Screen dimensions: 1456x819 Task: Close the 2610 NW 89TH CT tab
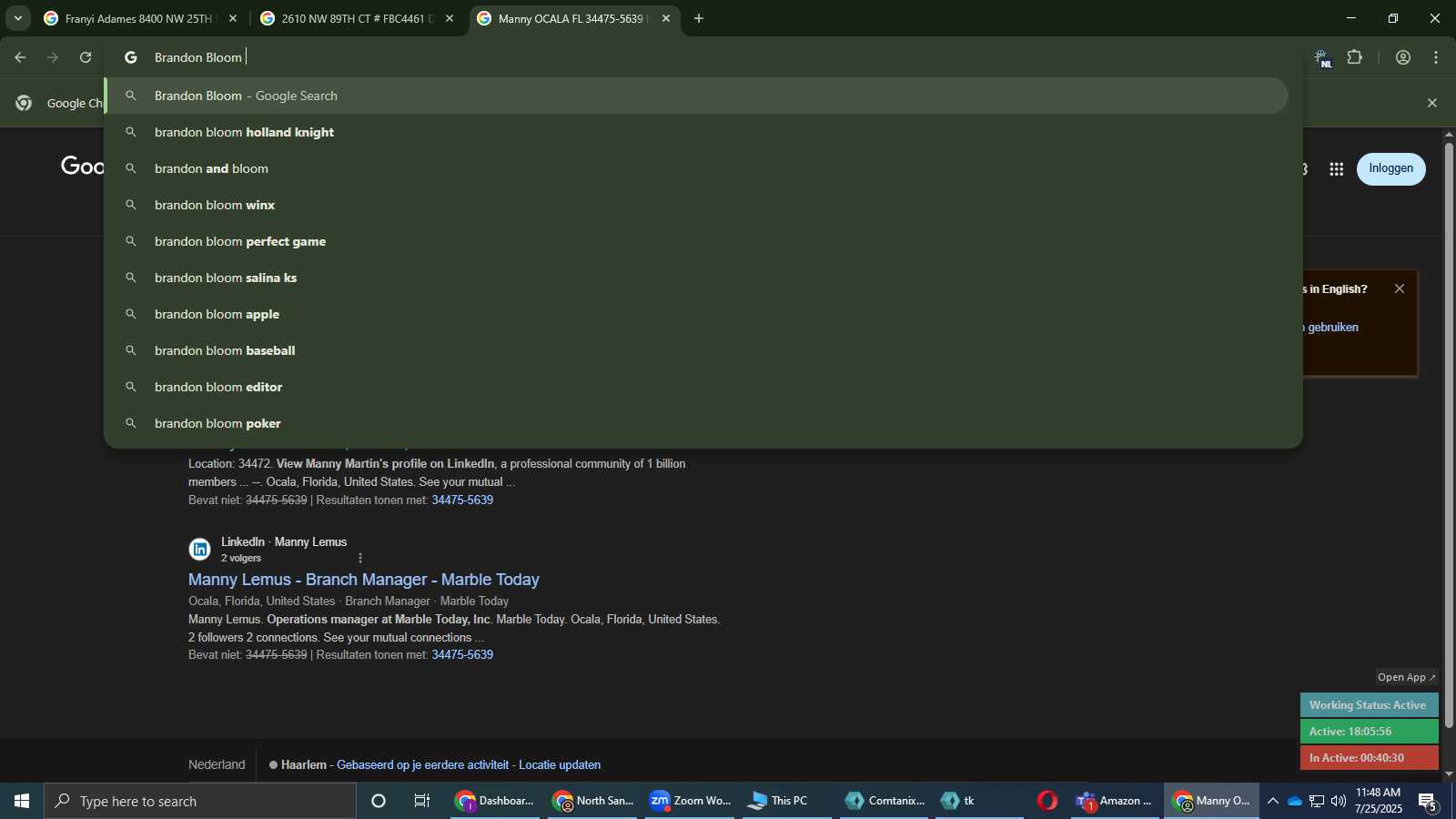(450, 18)
